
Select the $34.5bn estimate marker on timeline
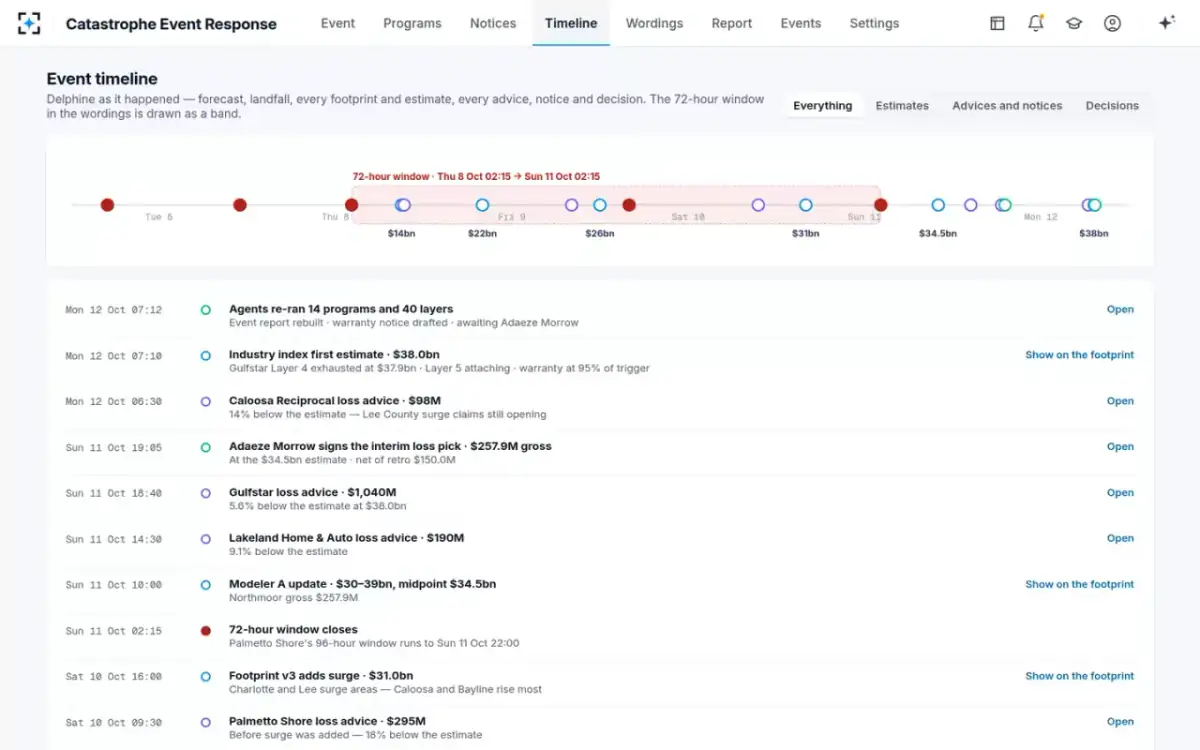click(938, 205)
